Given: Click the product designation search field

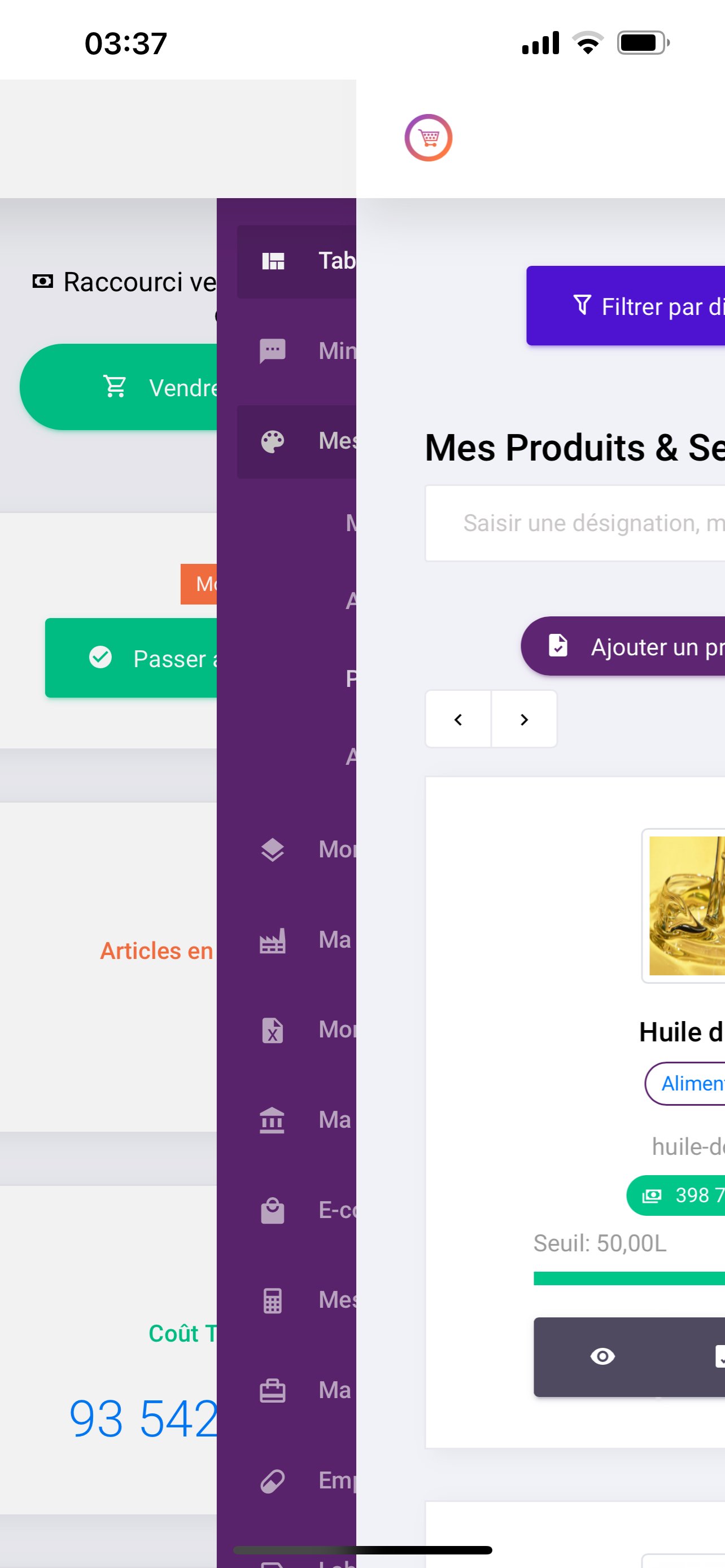Looking at the screenshot, I should 575,523.
